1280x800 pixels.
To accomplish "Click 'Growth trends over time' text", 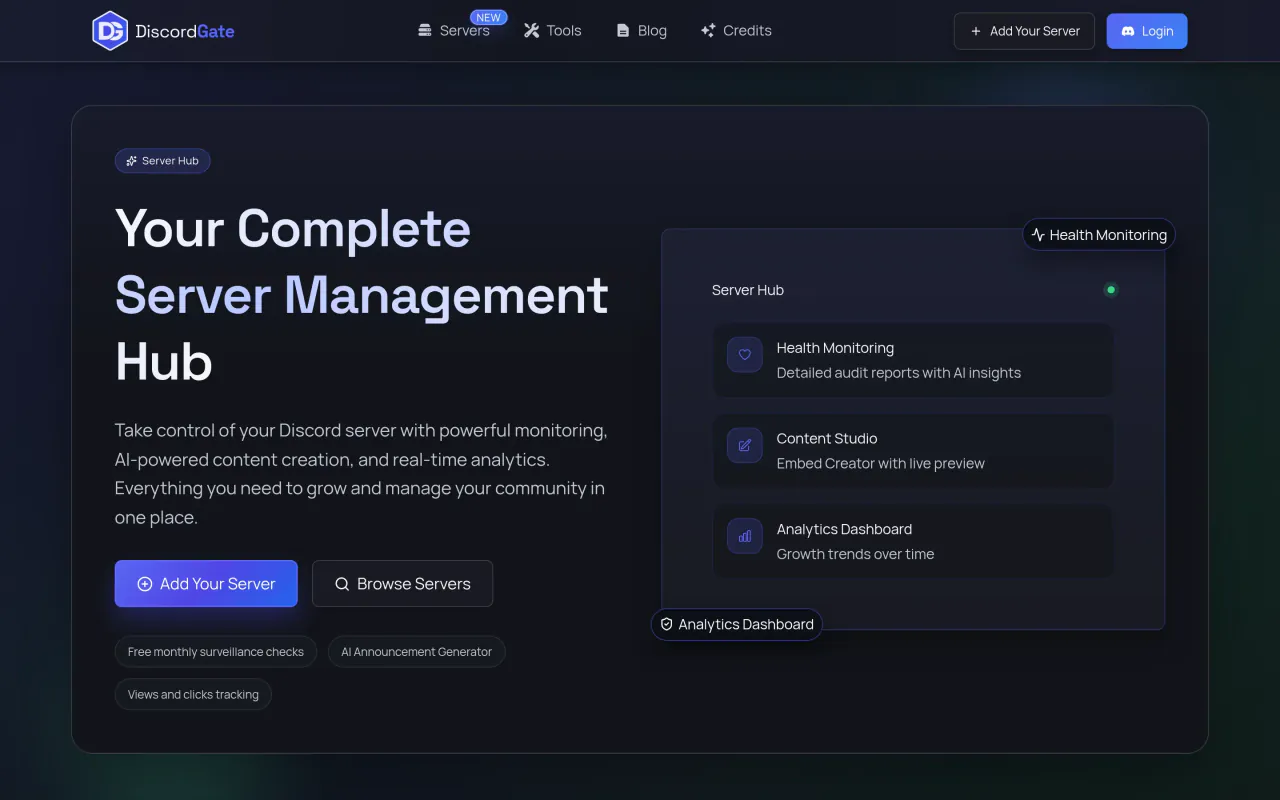I will point(855,554).
